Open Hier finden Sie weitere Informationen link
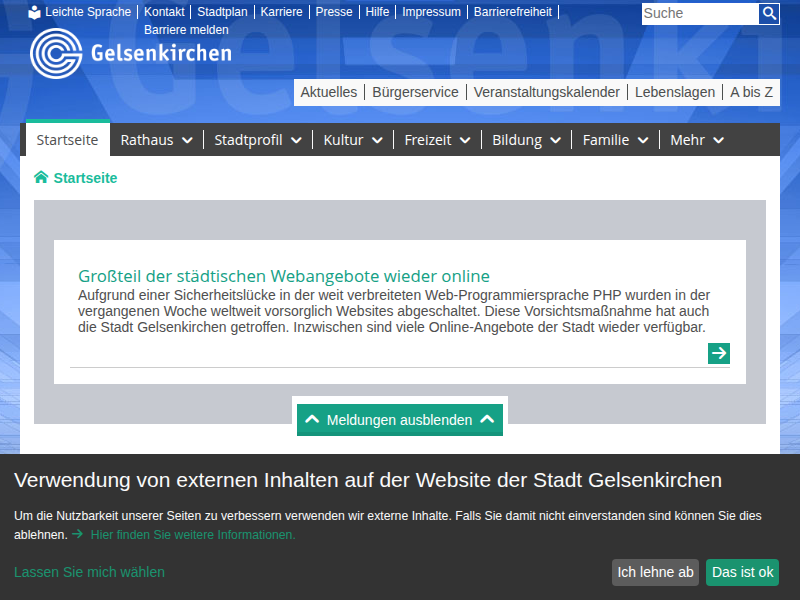Image resolution: width=800 pixels, height=600 pixels. [x=193, y=535]
